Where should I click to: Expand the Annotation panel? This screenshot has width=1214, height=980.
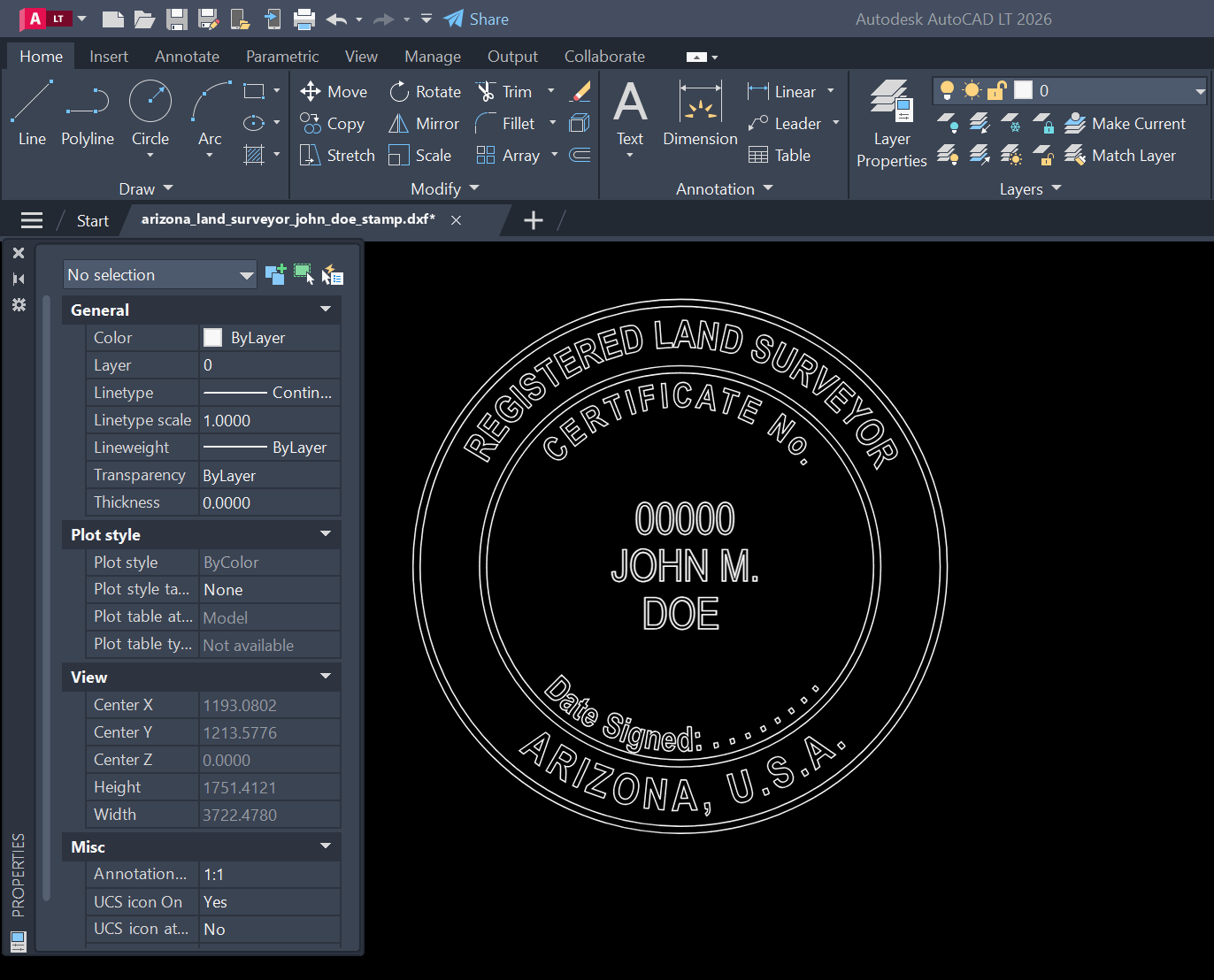(x=725, y=188)
